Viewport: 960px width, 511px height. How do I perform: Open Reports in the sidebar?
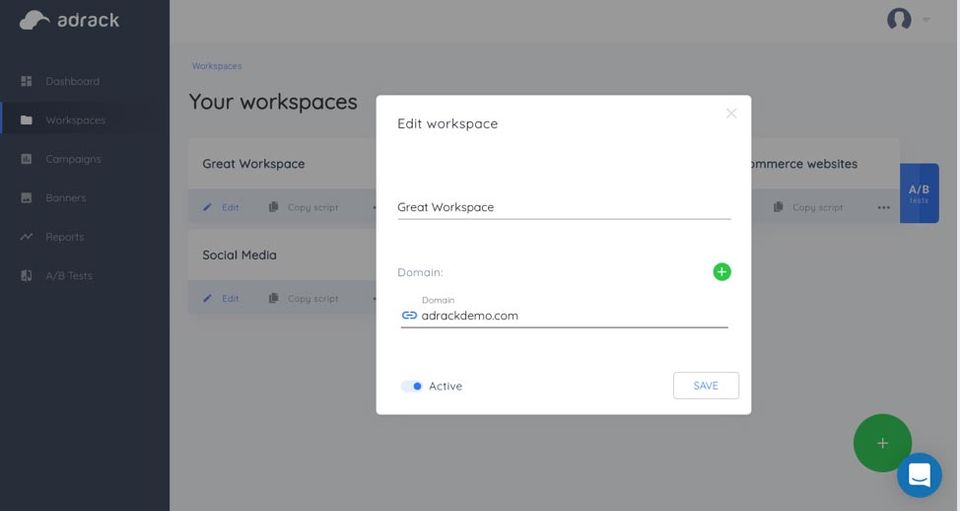[x=64, y=237]
